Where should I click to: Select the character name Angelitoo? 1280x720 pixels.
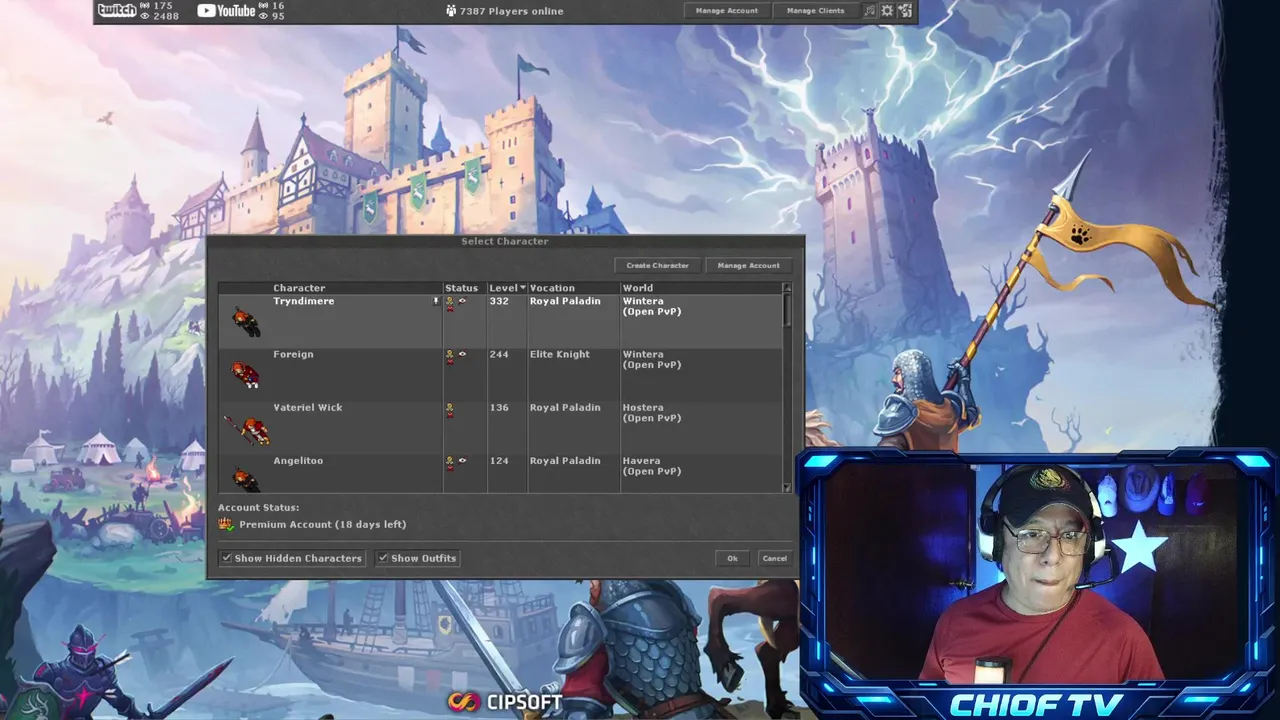coord(298,460)
